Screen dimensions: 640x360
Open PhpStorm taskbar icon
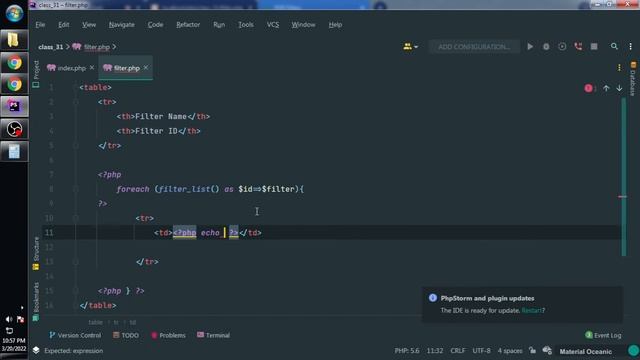(x=14, y=107)
